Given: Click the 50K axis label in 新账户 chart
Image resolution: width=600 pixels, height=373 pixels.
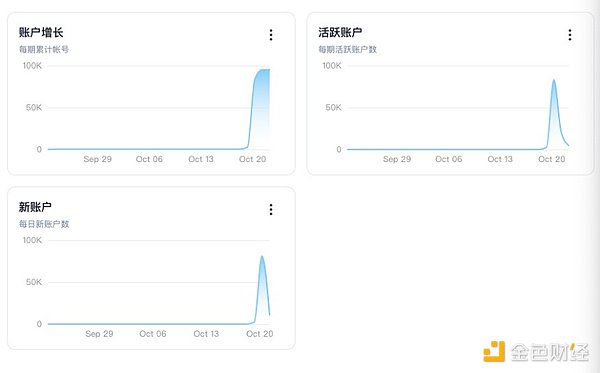Looking at the screenshot, I should (34, 282).
